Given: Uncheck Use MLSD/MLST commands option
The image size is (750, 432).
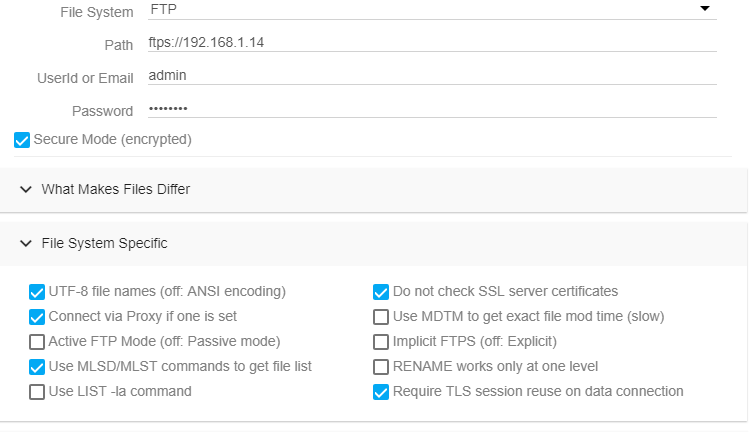Looking at the screenshot, I should (38, 367).
